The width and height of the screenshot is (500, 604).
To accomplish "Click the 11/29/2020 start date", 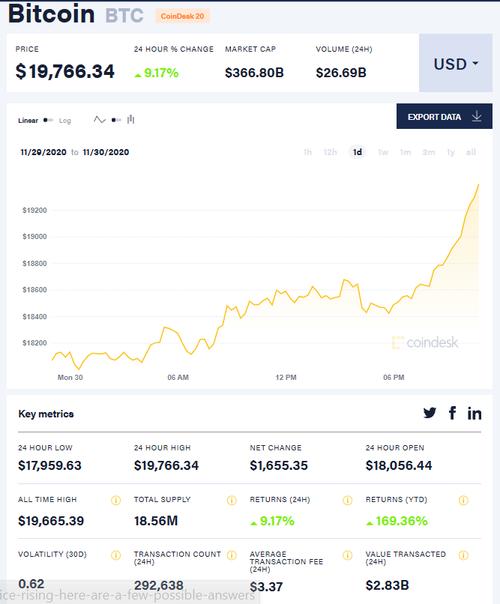I will [44, 152].
